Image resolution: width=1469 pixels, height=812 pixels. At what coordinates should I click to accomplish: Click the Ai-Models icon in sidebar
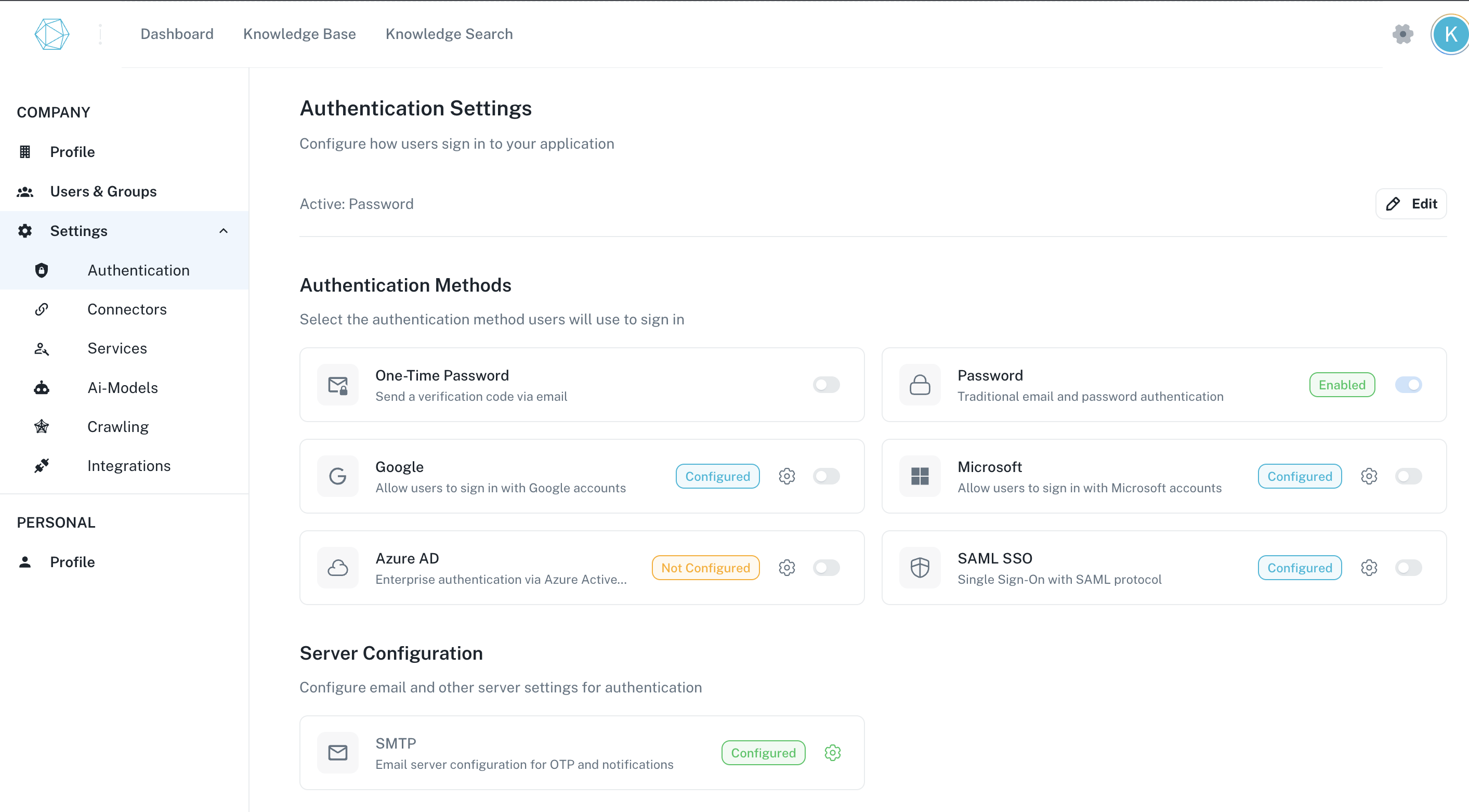tap(41, 388)
